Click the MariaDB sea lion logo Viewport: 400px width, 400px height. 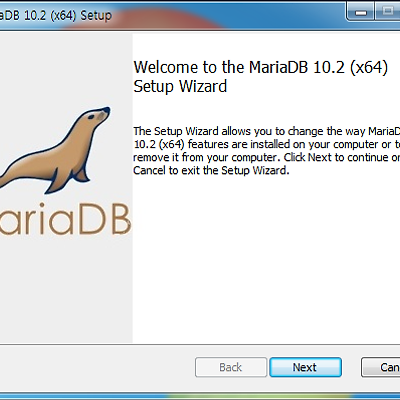(55, 150)
